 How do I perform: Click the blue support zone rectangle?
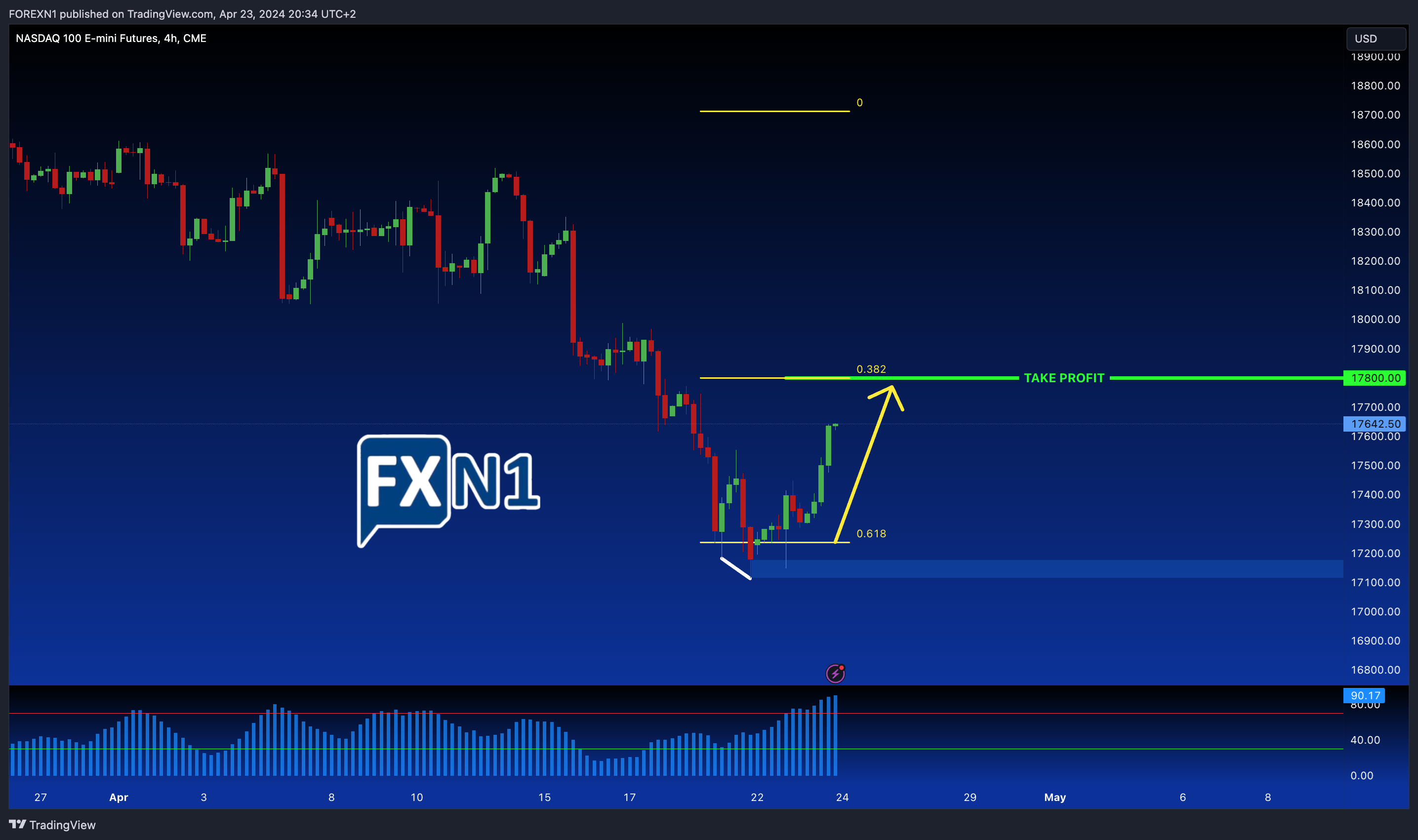click(1047, 568)
